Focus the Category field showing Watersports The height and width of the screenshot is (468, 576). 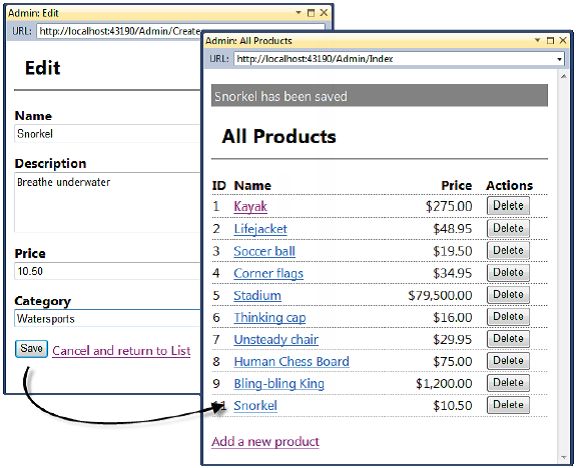(107, 318)
